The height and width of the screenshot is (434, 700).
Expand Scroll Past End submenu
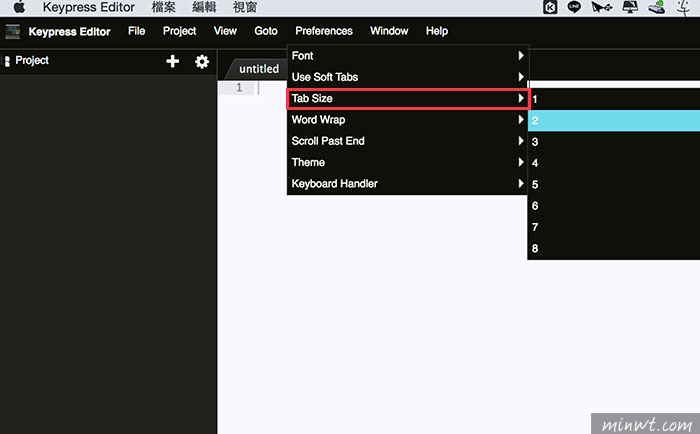tap(408, 141)
